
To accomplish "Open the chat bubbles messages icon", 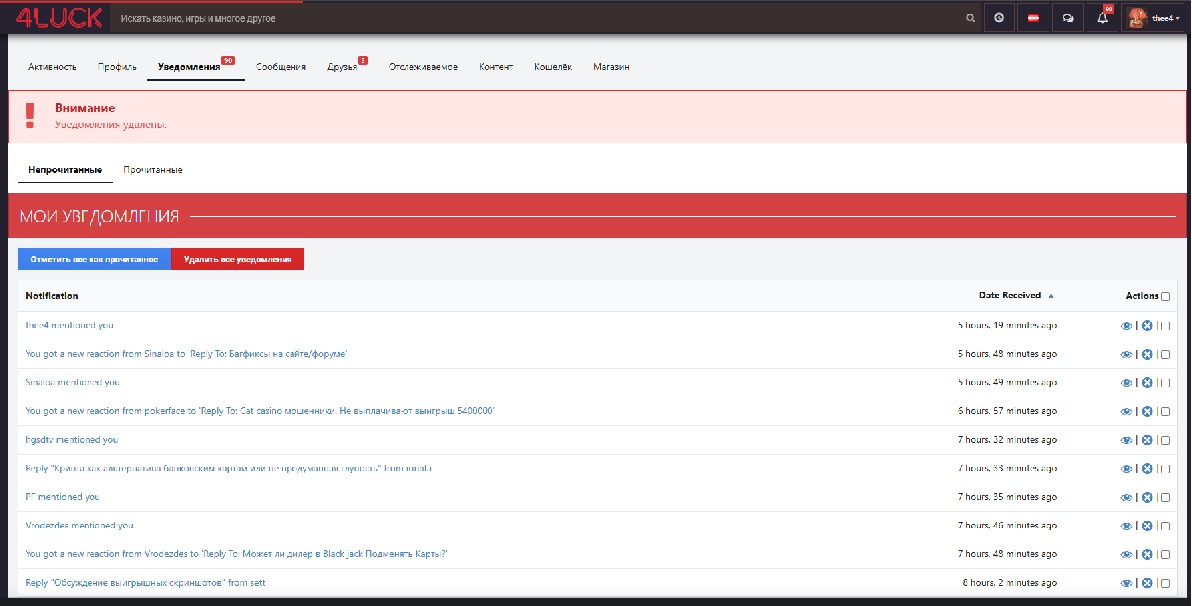I will point(1068,18).
